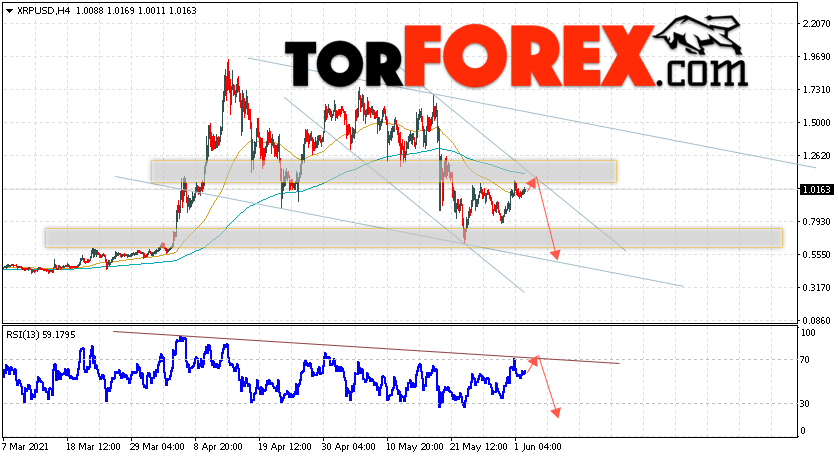Select the 29 Mar 04:00 date label
Image resolution: width=838 pixels, height=458 pixels.
tap(157, 447)
